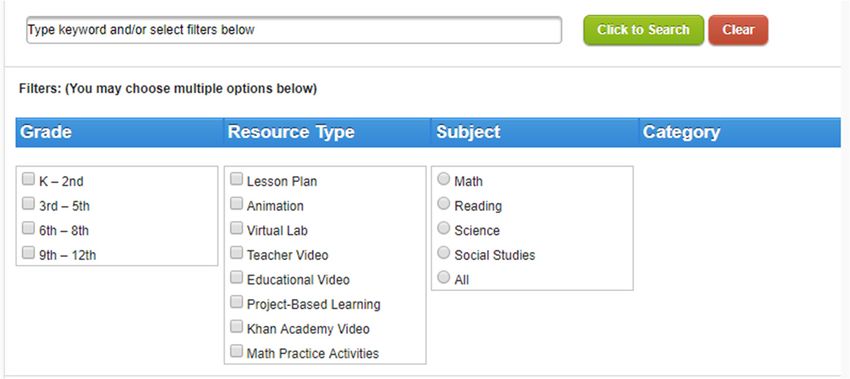Enable the 9th – 12th grade filter
The image size is (850, 379).
coord(28,253)
